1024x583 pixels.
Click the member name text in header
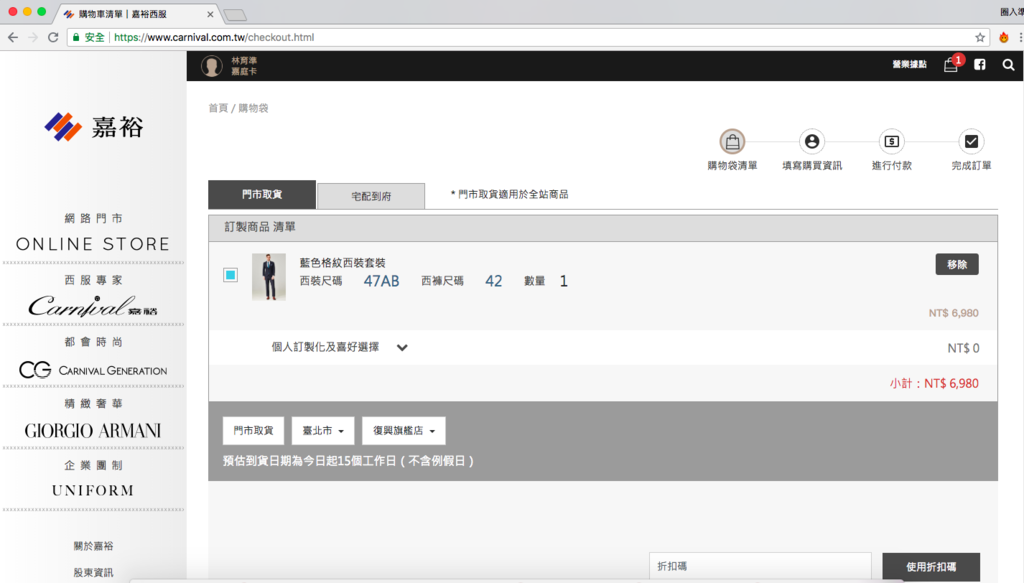coord(244,61)
